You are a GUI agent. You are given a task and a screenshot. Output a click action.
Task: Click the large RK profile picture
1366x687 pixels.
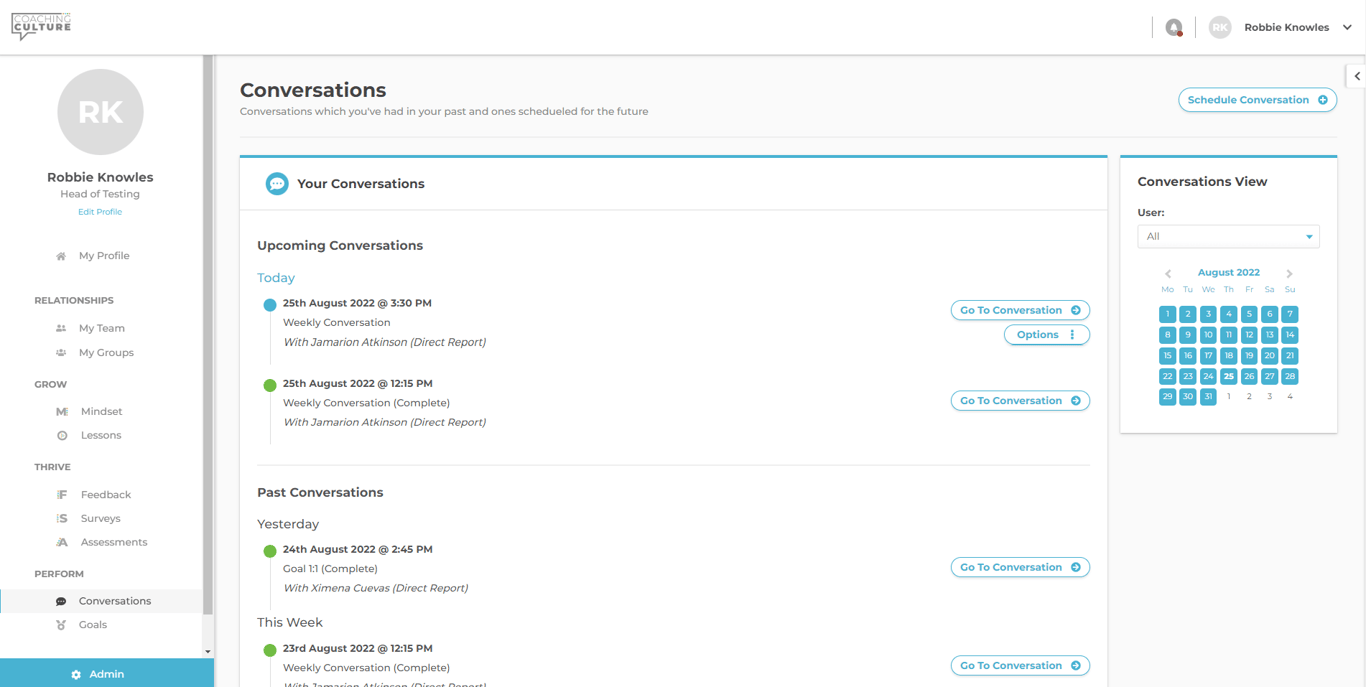tap(100, 112)
